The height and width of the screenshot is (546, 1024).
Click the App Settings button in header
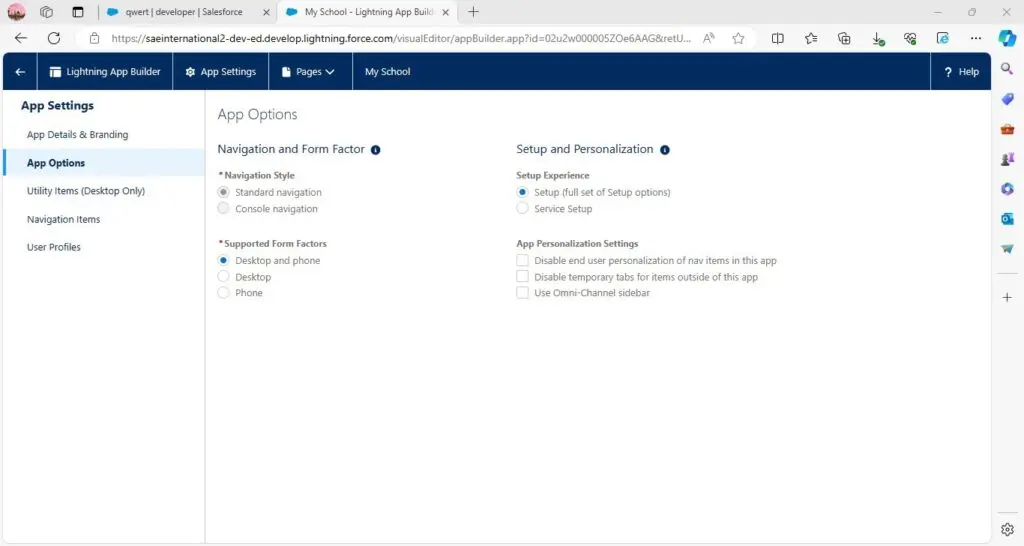pos(221,72)
